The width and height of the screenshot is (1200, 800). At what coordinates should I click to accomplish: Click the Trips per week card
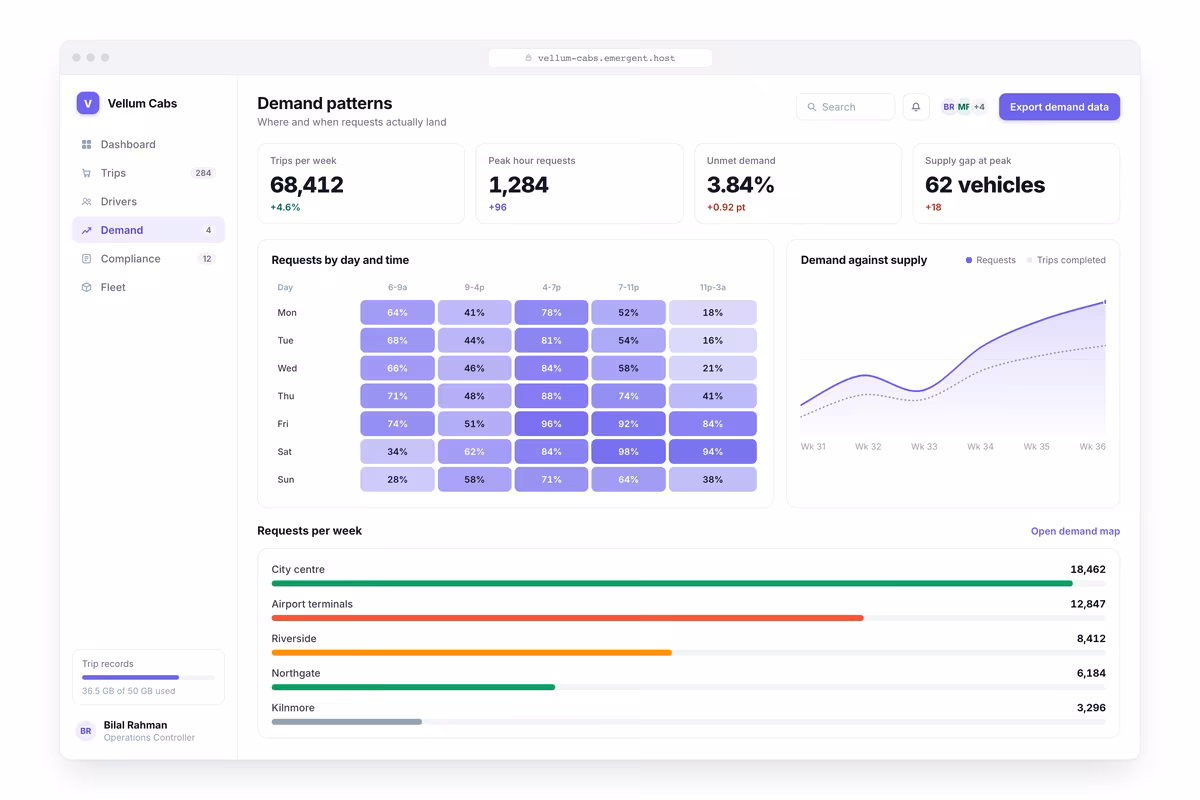pos(361,183)
